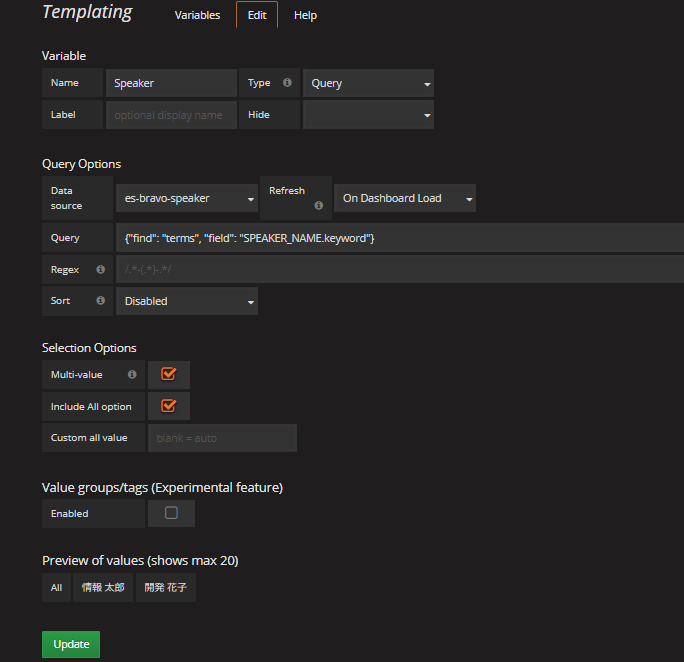Open the Help tab
Screen dimensions: 684x662
click(305, 16)
